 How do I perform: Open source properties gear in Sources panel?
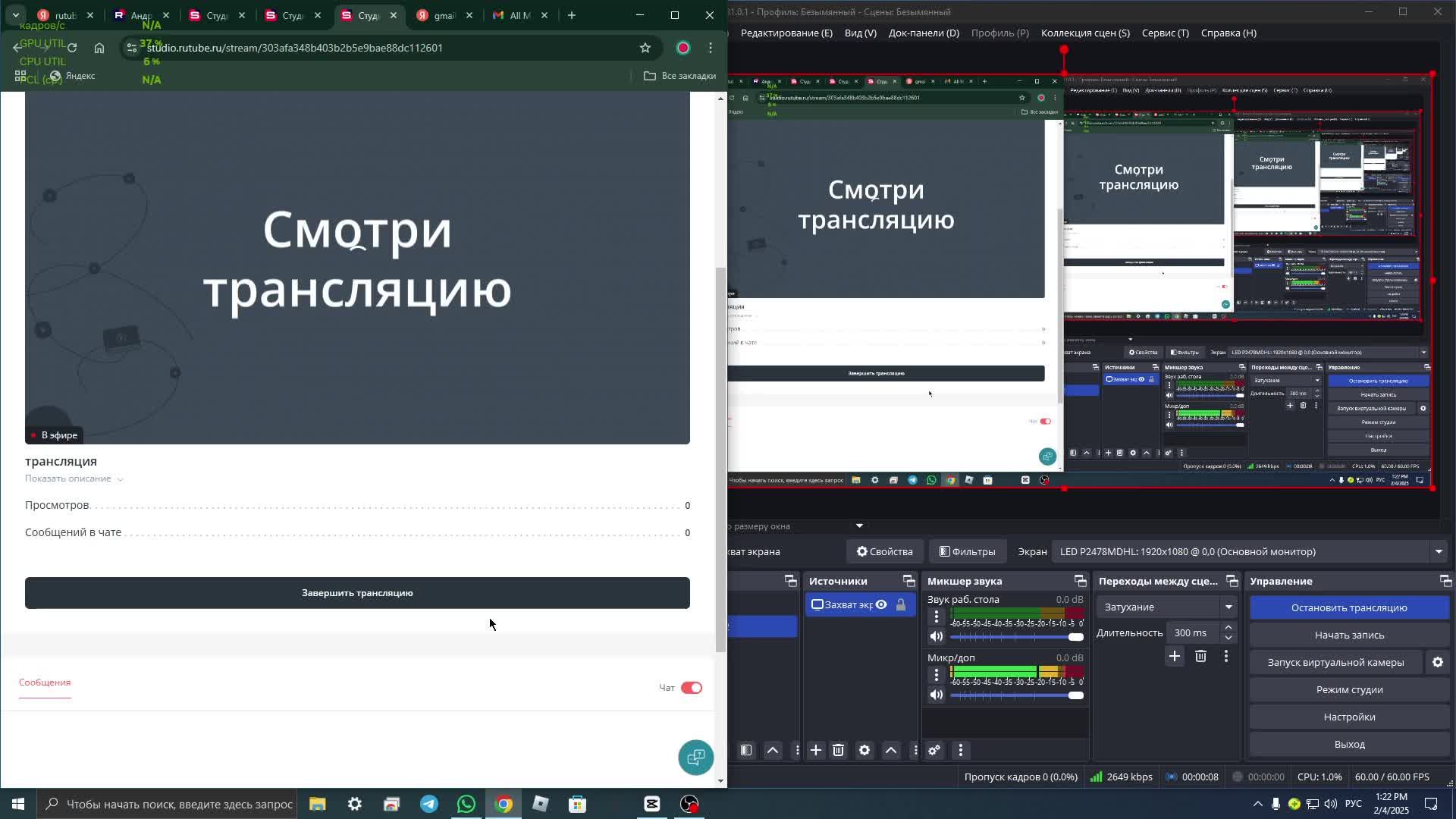point(864,750)
